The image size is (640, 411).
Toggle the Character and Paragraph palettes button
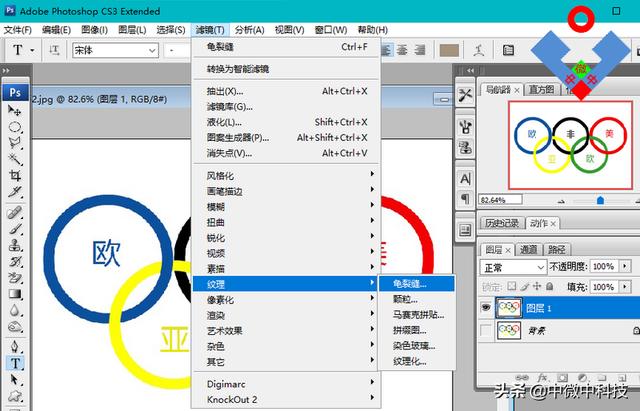pos(508,50)
